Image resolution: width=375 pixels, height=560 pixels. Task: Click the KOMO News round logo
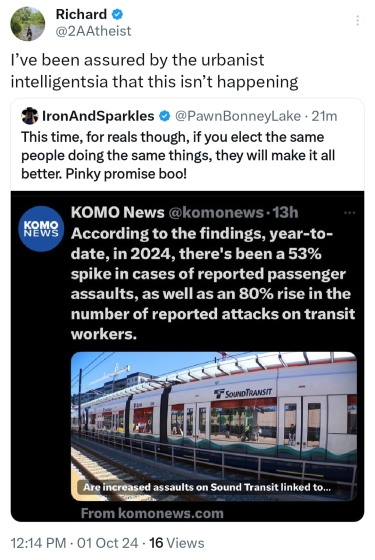pyautogui.click(x=41, y=229)
